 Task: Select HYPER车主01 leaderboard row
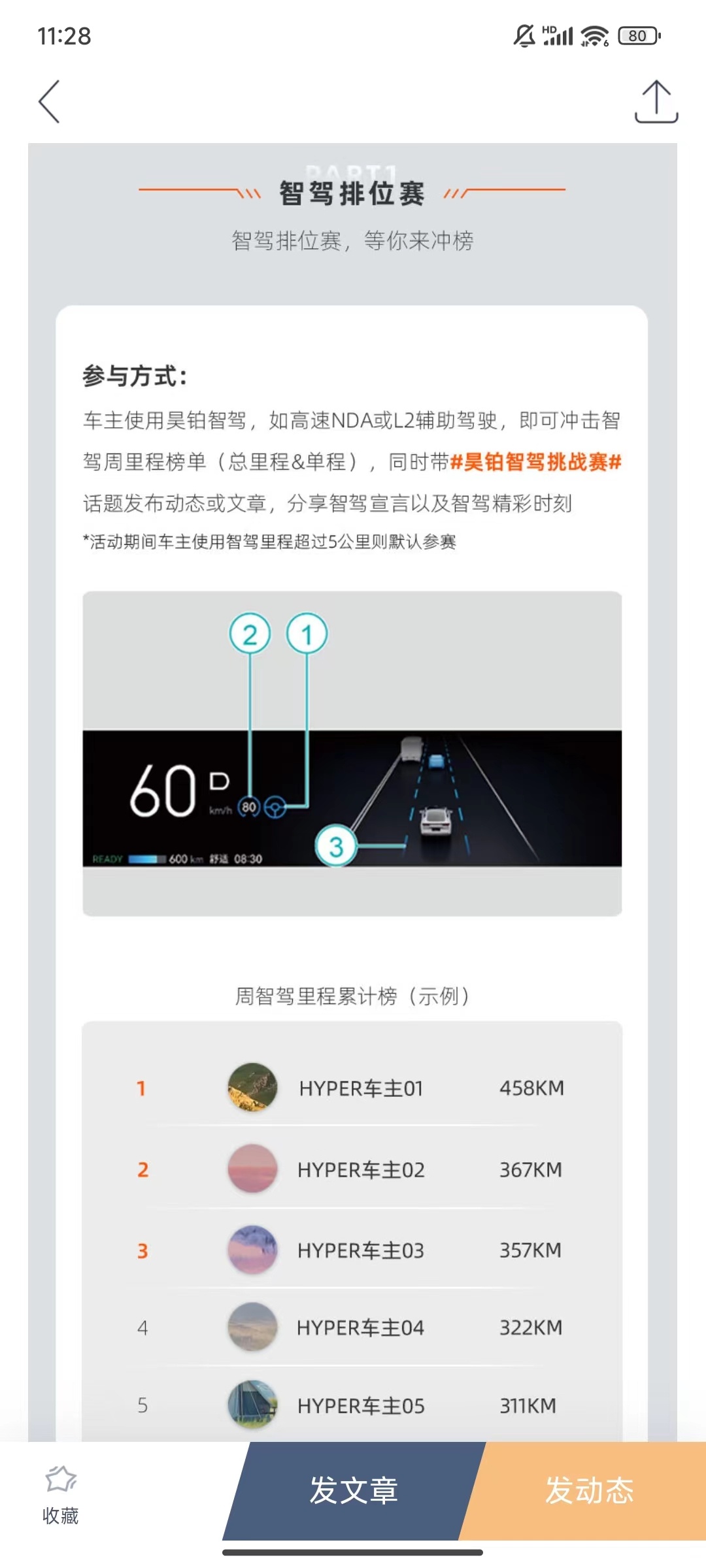pos(352,1088)
